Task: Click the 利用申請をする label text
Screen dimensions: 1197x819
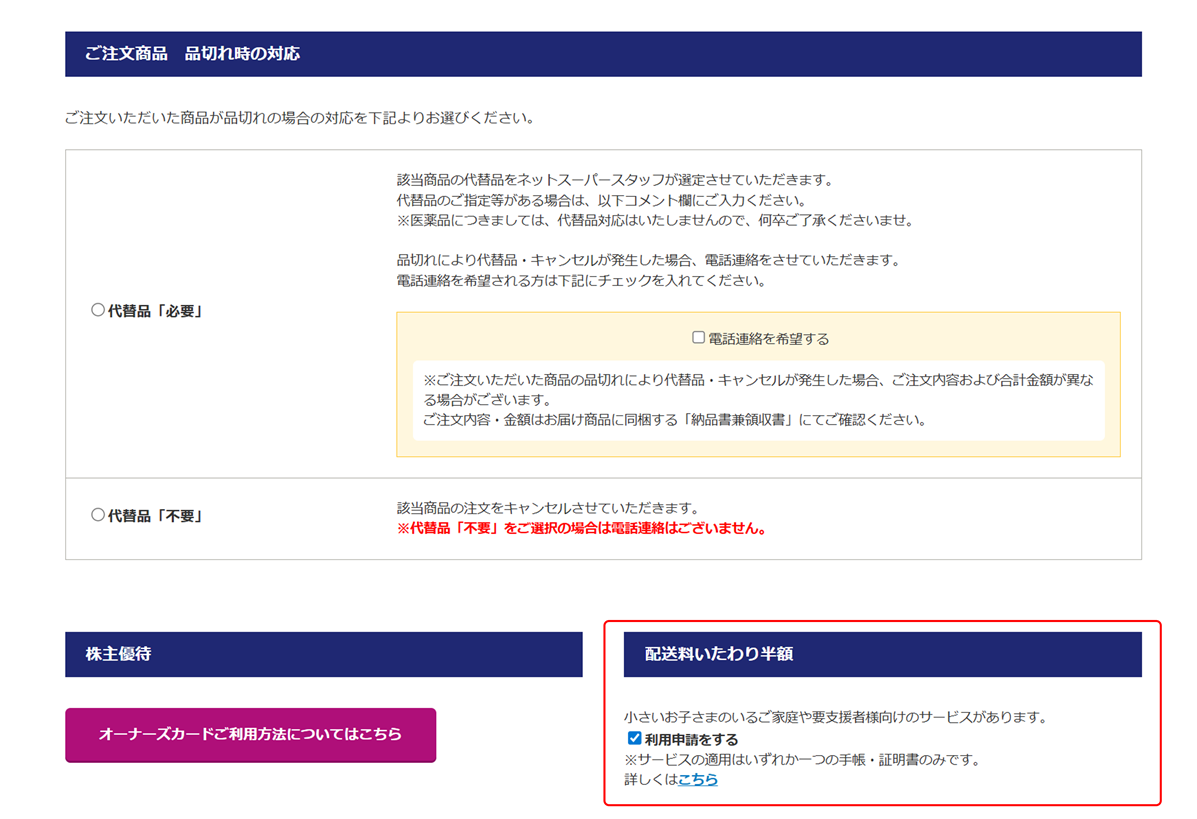Action: pyautogui.click(x=692, y=739)
